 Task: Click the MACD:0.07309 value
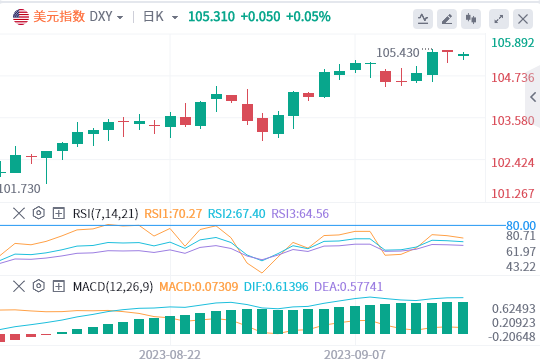(x=199, y=287)
